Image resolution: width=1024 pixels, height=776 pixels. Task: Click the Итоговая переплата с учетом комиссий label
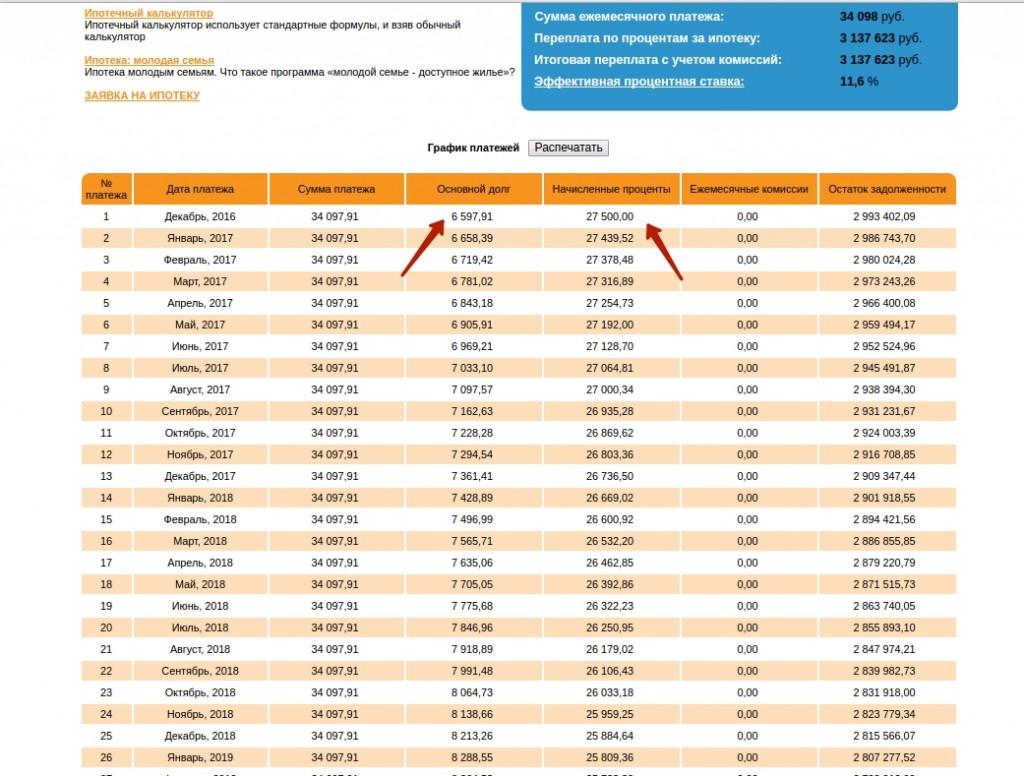click(658, 60)
